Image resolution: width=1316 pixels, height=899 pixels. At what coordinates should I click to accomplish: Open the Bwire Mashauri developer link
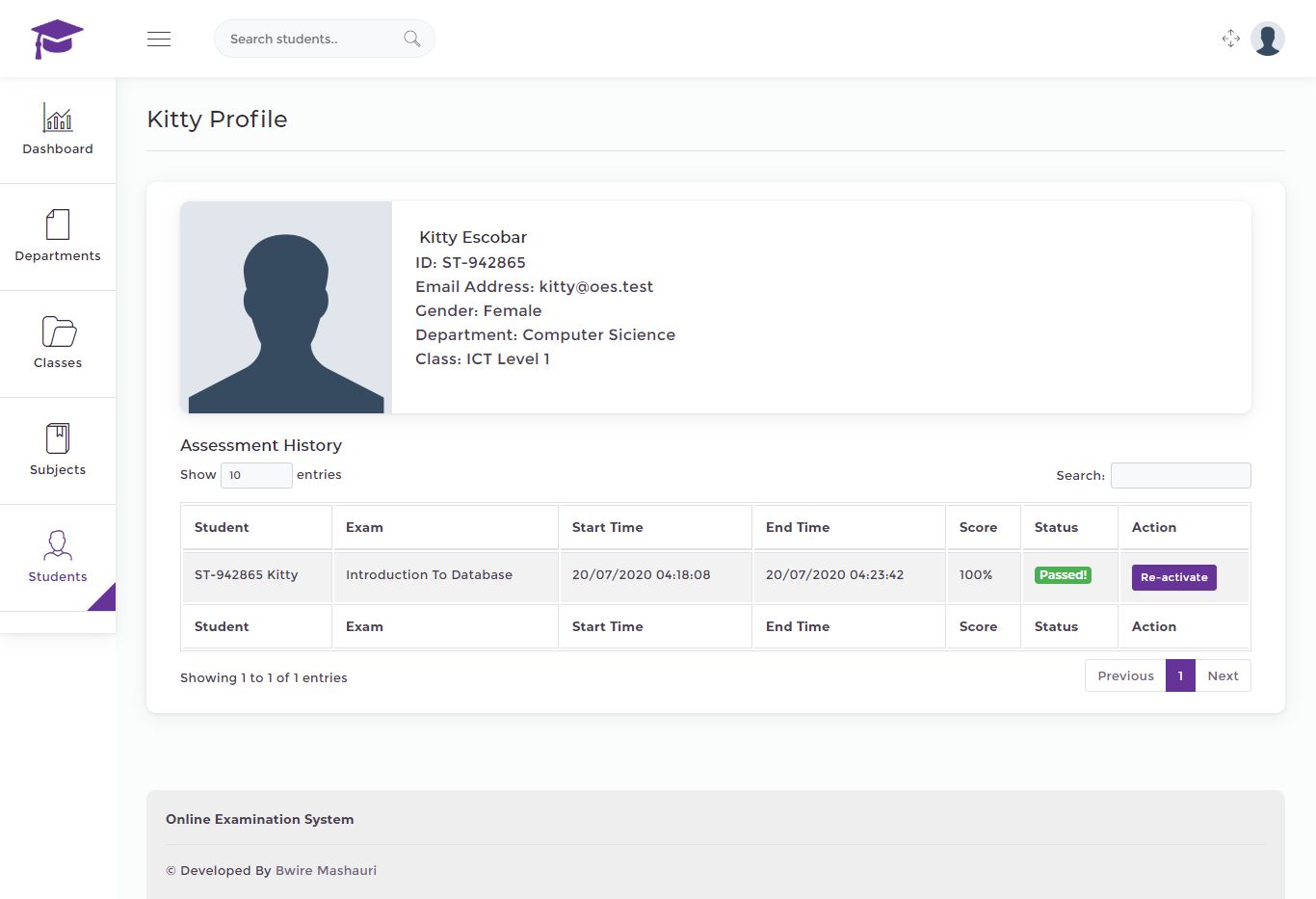[326, 870]
